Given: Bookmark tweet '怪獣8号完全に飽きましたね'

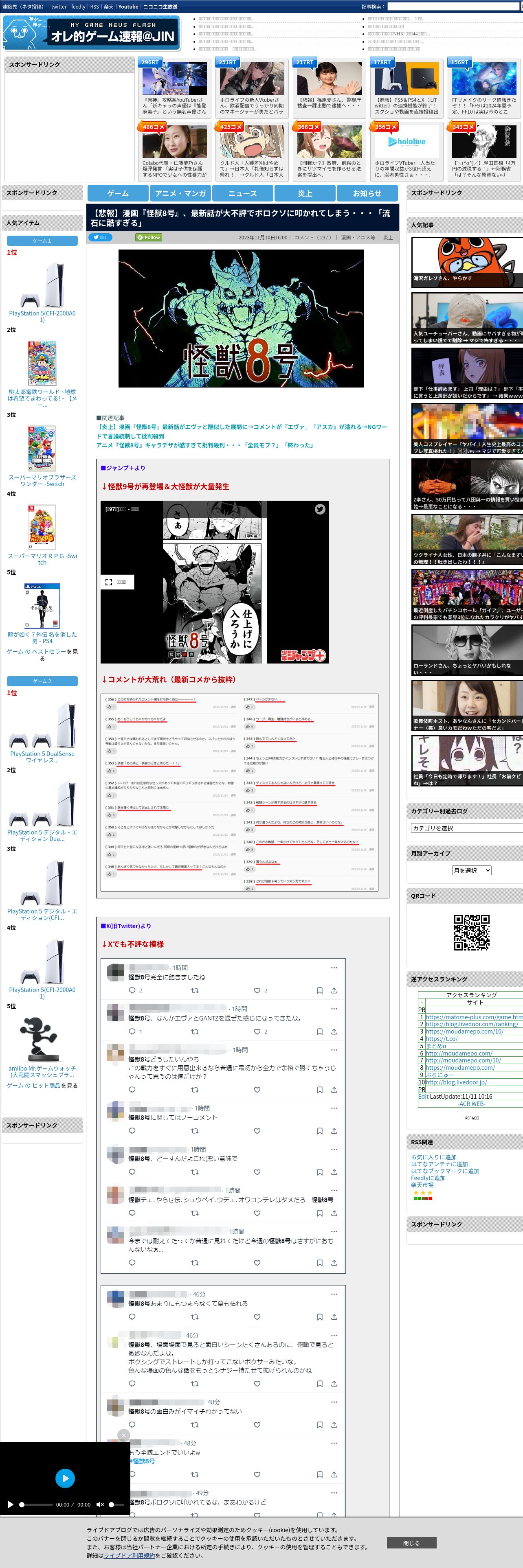Looking at the screenshot, I should click(320, 990).
